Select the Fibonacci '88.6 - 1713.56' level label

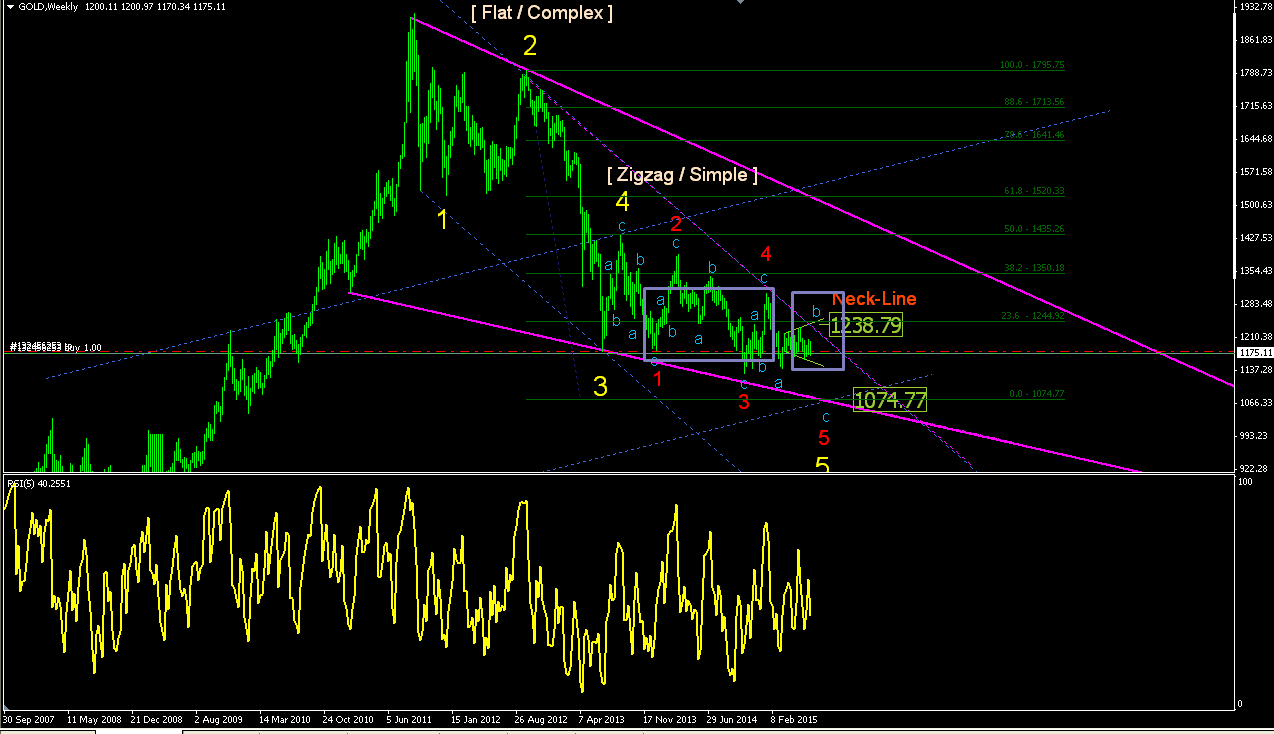click(x=1034, y=102)
